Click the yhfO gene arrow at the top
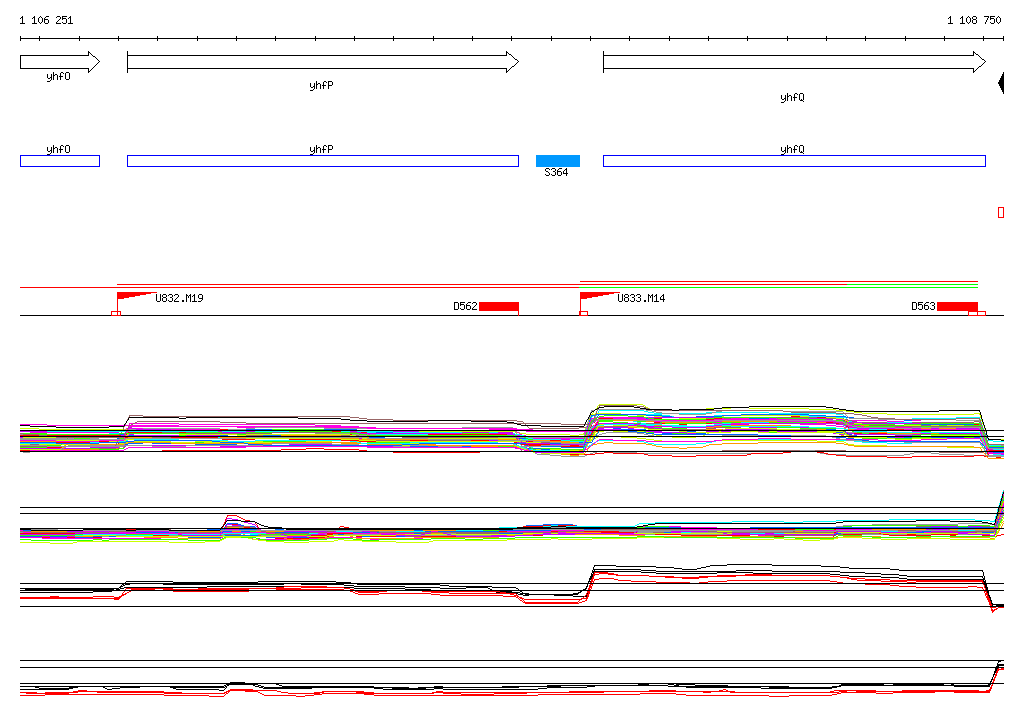The height and width of the screenshot is (714, 1024). (60, 62)
